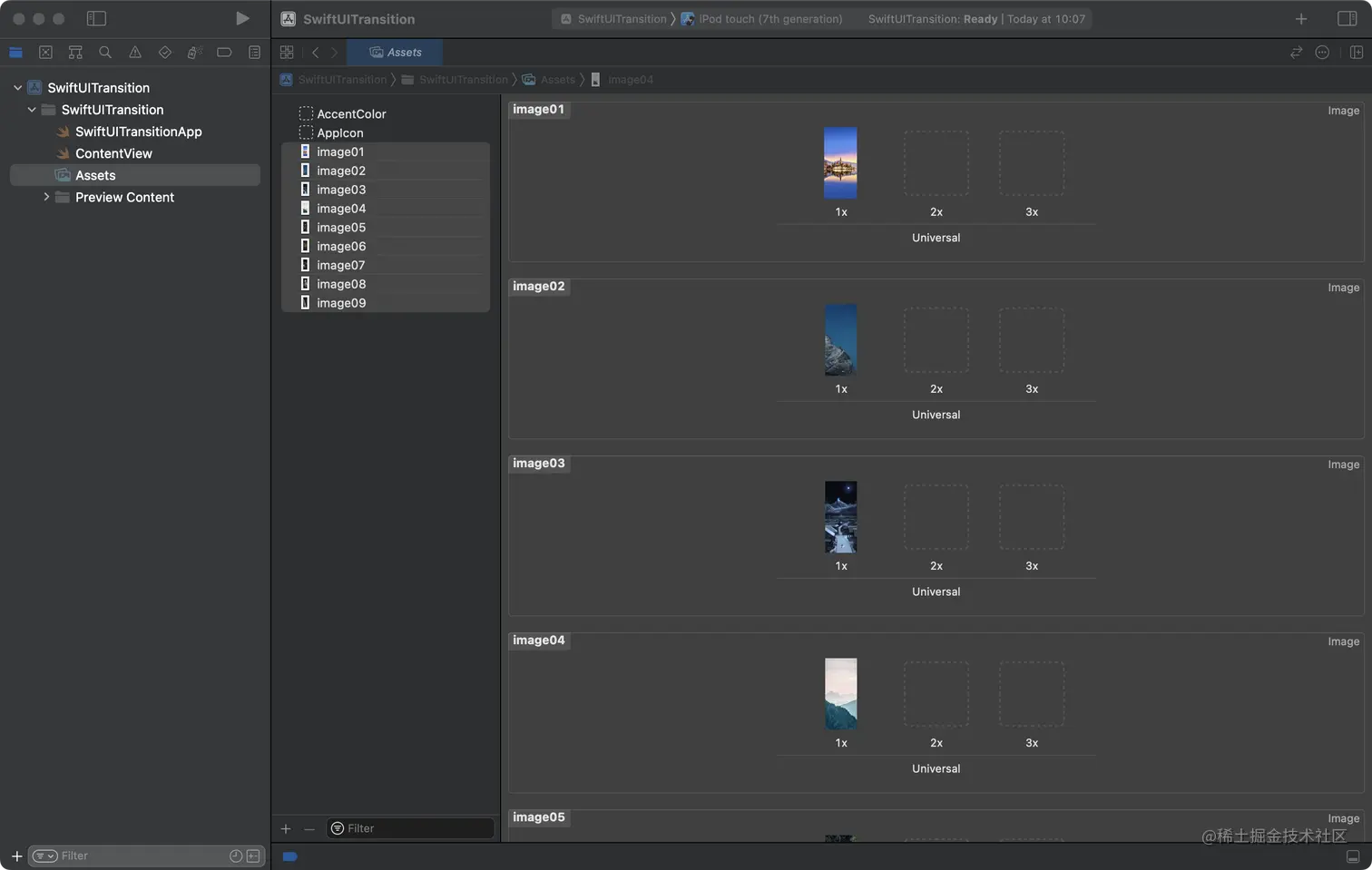Open SwiftUITransitionApp file

click(138, 132)
